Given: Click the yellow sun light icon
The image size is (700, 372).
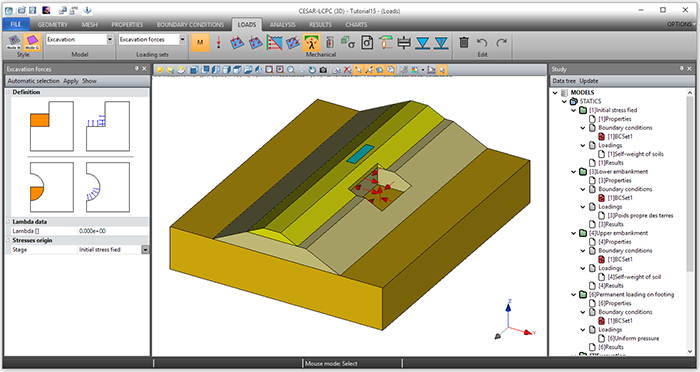Looking at the screenshot, I should [159, 70].
